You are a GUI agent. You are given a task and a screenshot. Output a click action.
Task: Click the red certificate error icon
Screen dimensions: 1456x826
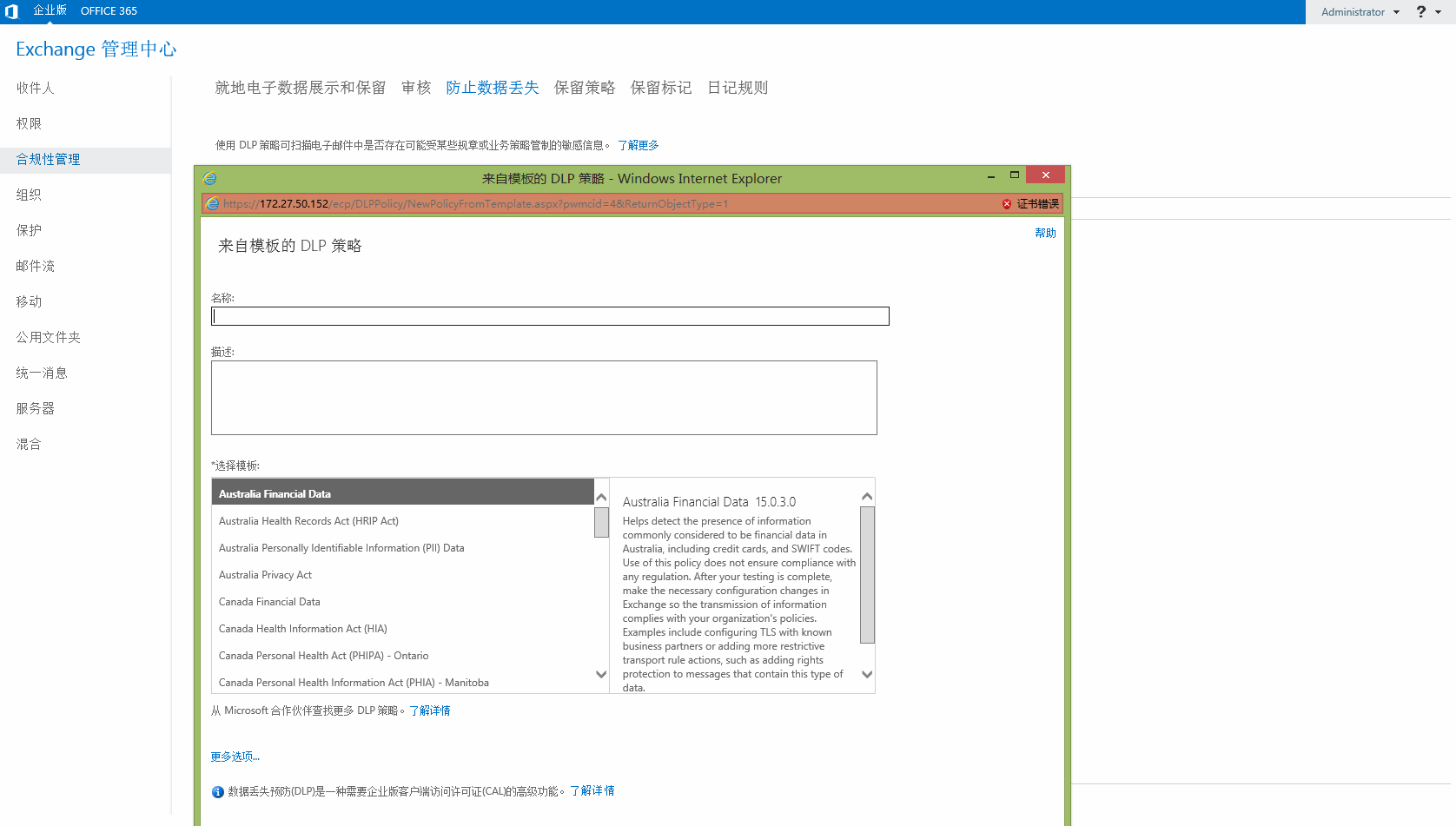coord(1007,204)
